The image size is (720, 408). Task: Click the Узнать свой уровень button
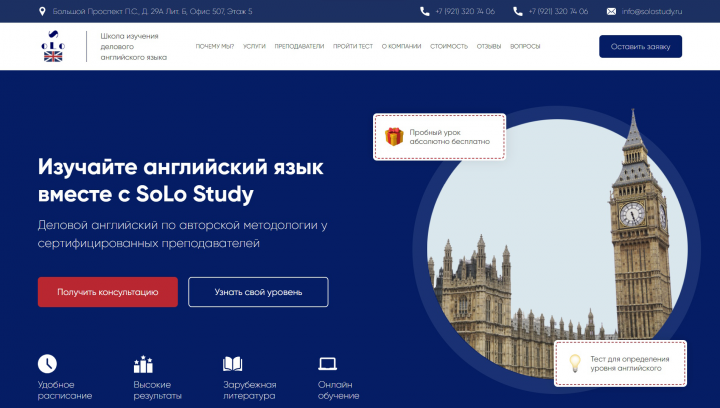click(259, 292)
